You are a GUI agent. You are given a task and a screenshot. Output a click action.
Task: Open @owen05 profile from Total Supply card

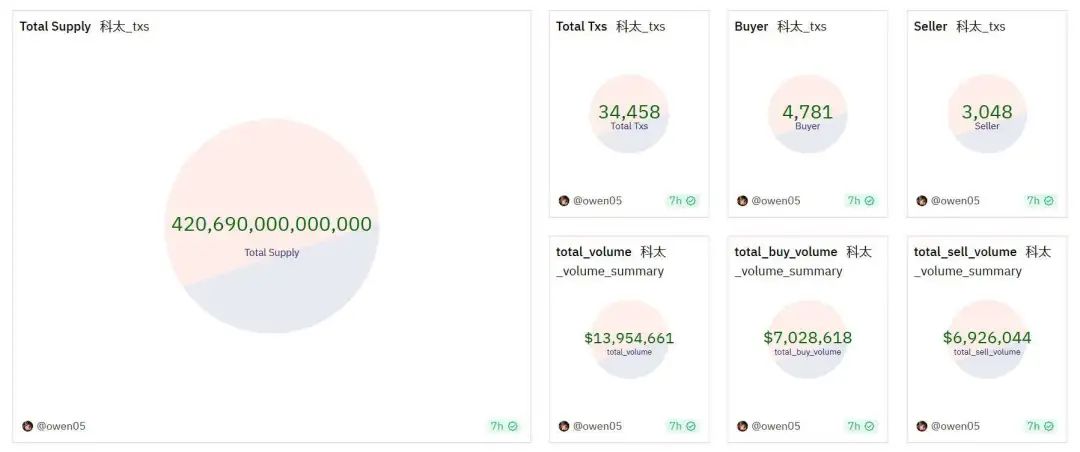61,427
